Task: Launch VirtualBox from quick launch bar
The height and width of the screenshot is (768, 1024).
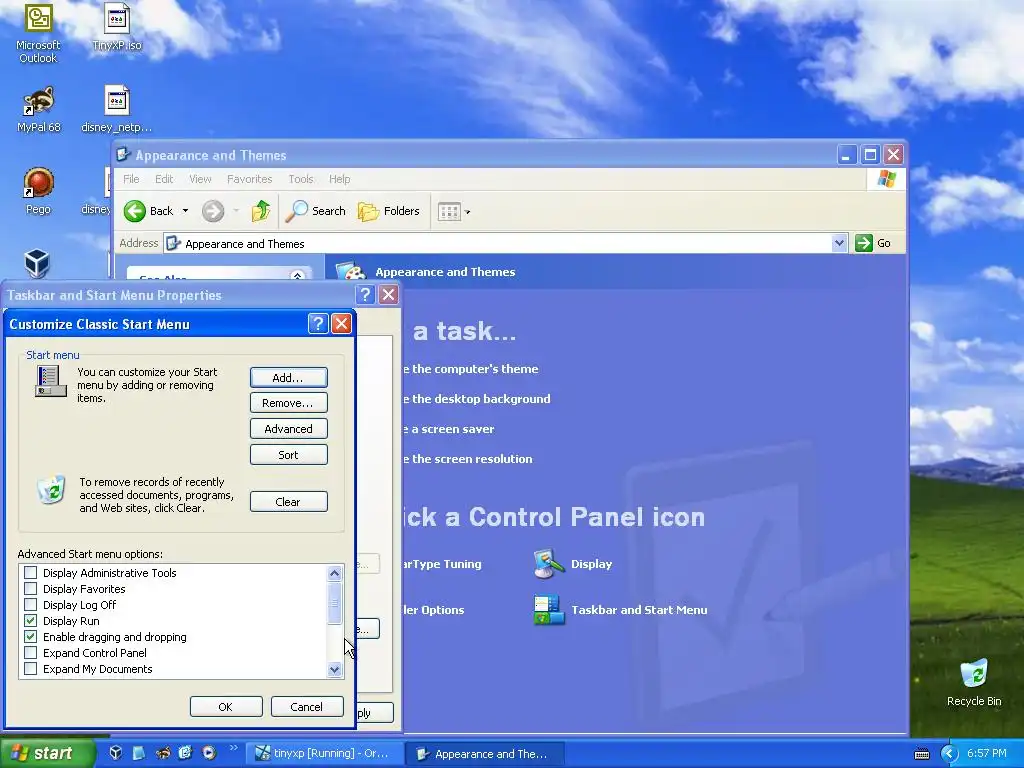Action: click(x=116, y=753)
